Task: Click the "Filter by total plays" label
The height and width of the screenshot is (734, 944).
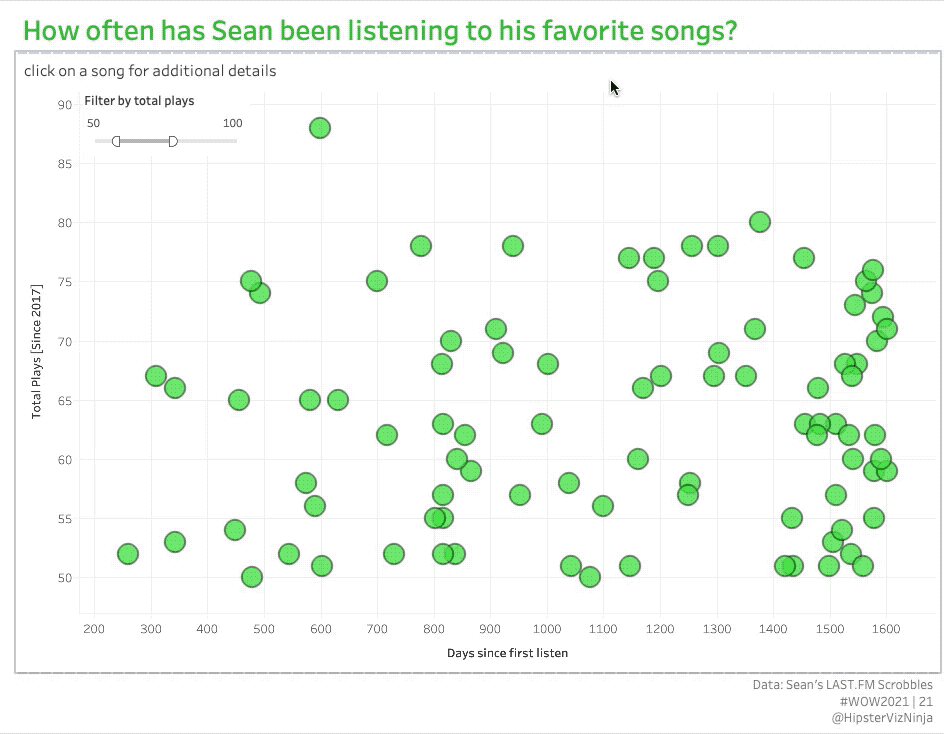Action: pyautogui.click(x=139, y=101)
